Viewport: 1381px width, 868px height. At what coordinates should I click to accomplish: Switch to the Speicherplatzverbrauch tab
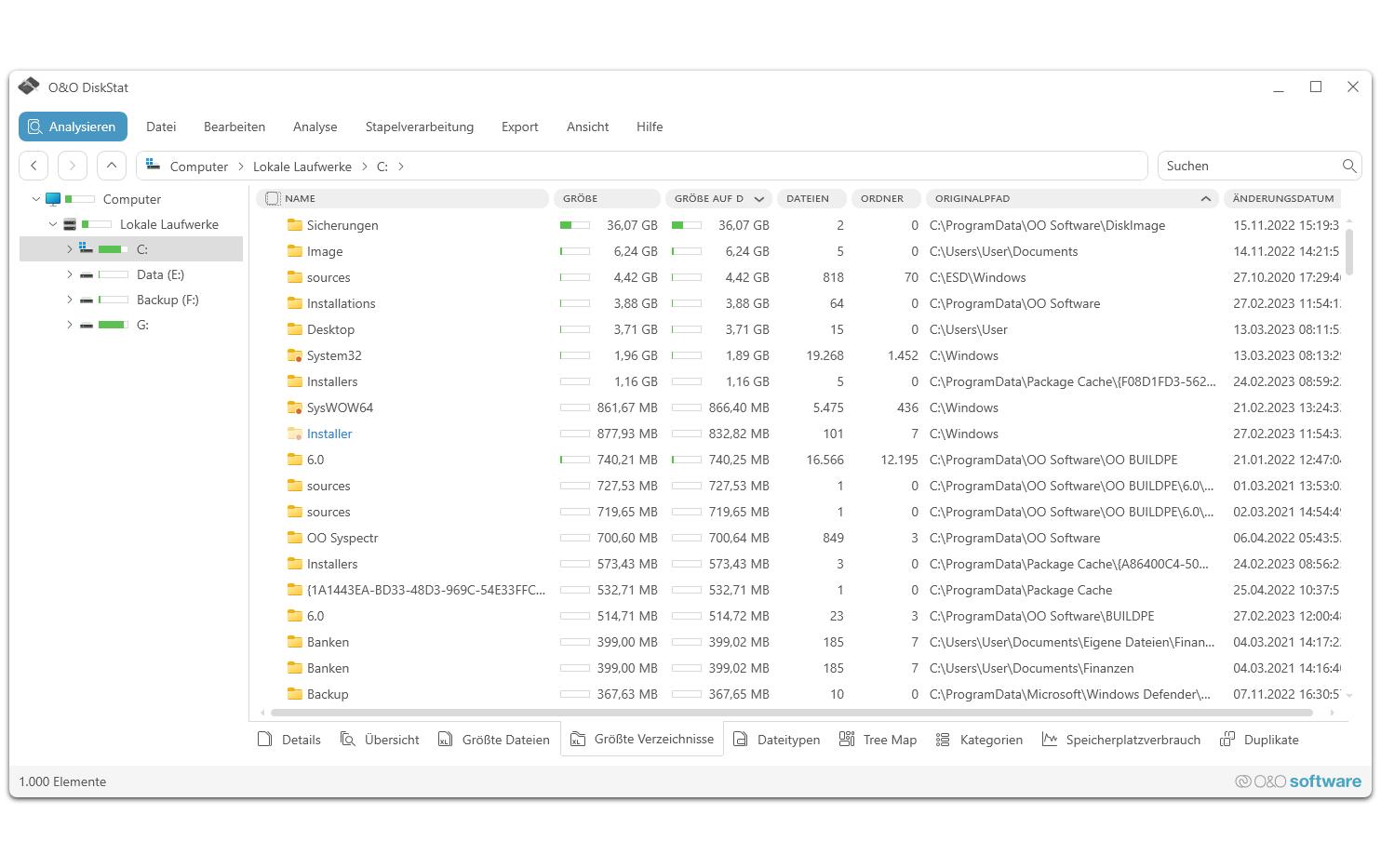point(1121,740)
